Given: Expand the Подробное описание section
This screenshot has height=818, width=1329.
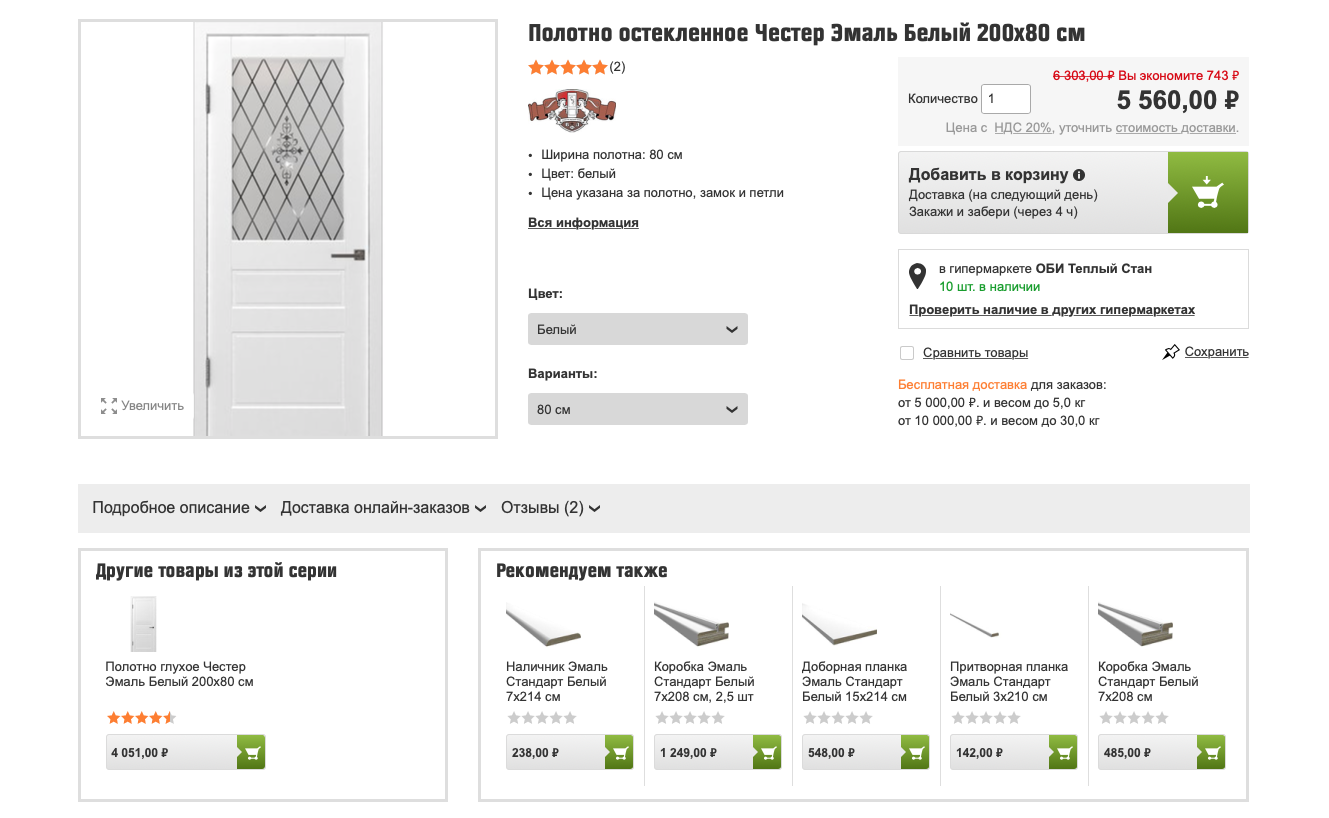Looking at the screenshot, I should pyautogui.click(x=179, y=508).
